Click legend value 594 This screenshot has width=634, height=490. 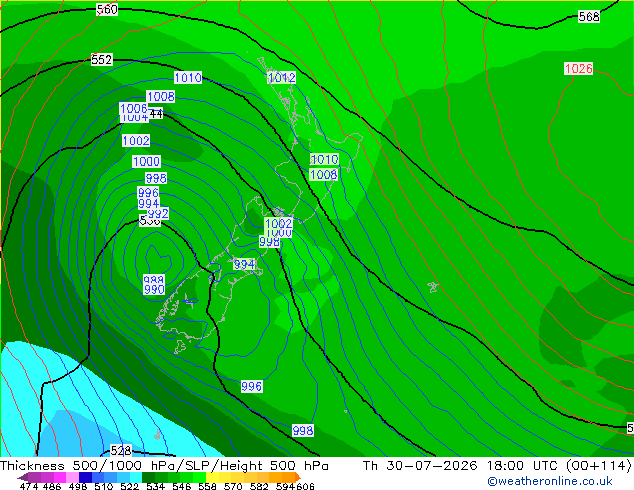pos(285,486)
